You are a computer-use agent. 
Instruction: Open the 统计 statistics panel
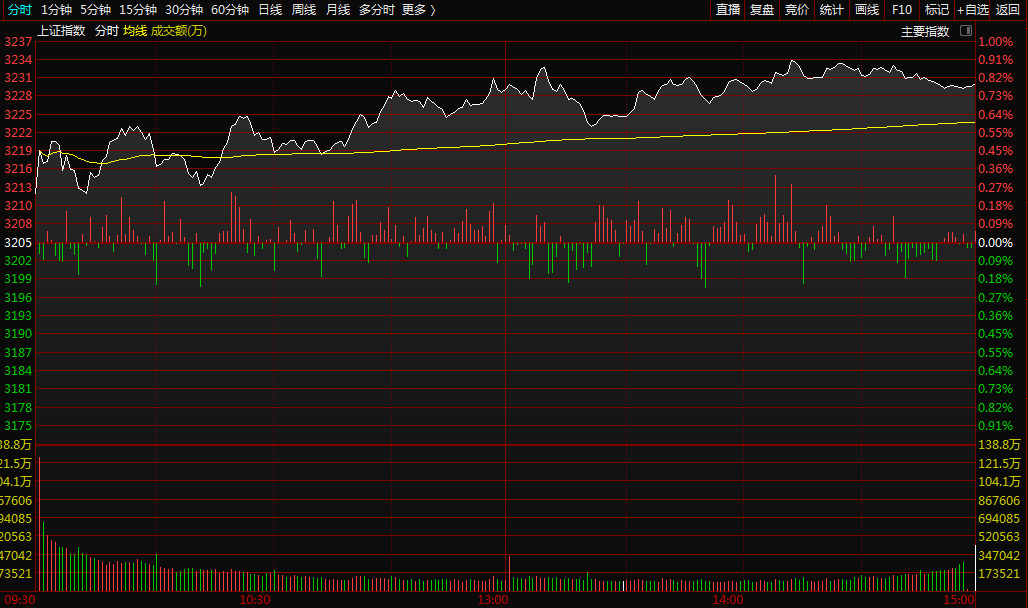pyautogui.click(x=831, y=9)
